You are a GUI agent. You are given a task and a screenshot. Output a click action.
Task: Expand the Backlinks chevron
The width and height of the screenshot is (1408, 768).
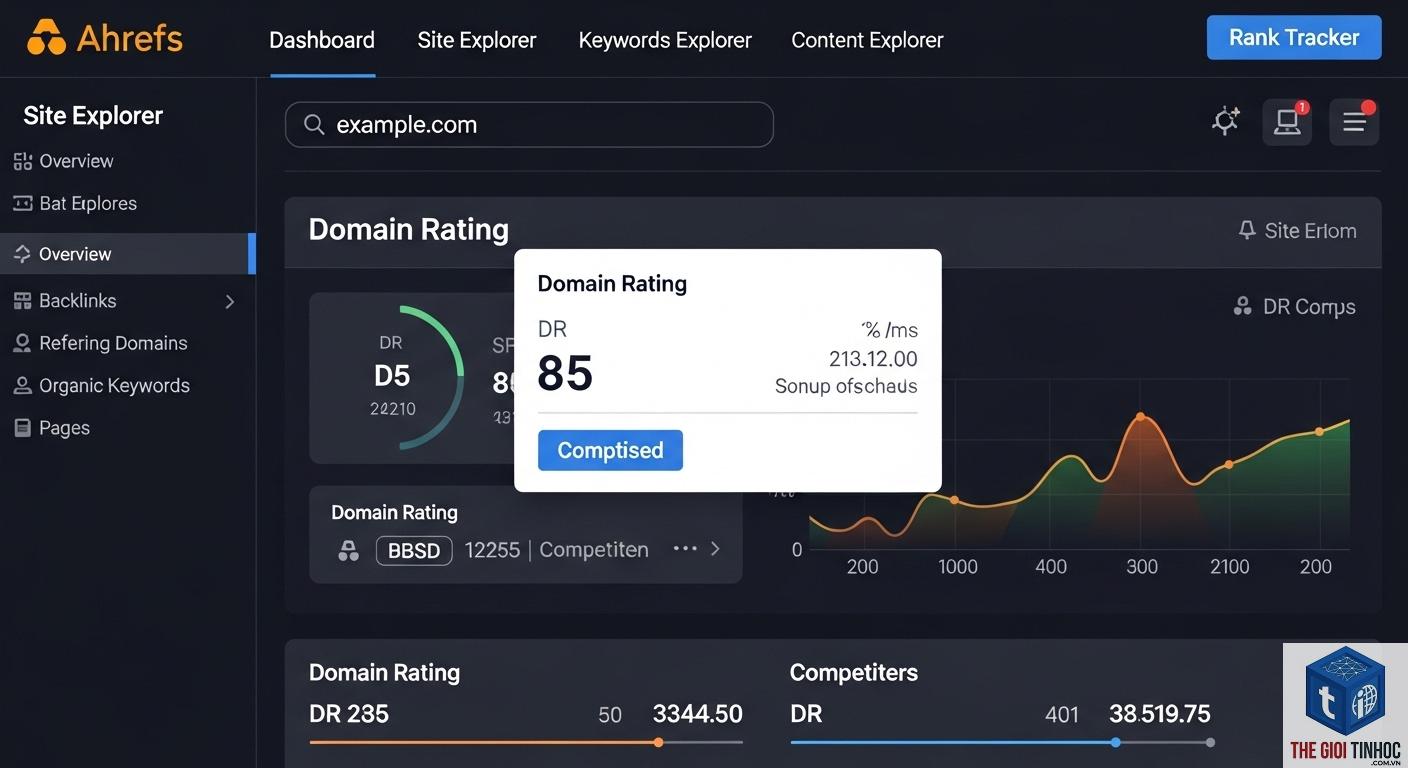[x=230, y=301]
